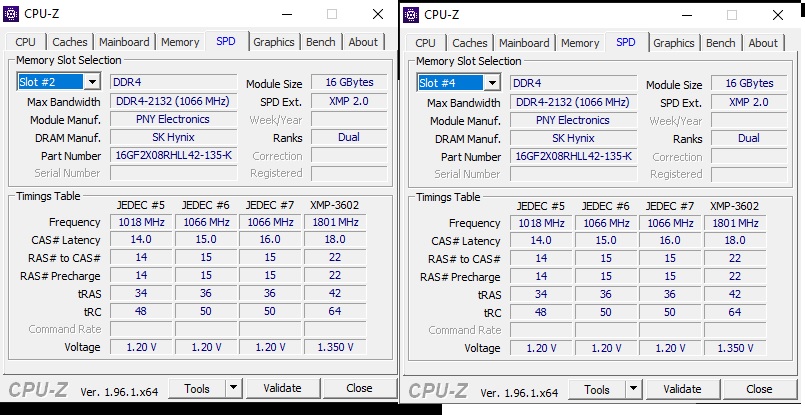Screen dimensions: 805x415
Task: Click XMP-3602 frequency 1801 MHz, left window
Action: coord(335,222)
